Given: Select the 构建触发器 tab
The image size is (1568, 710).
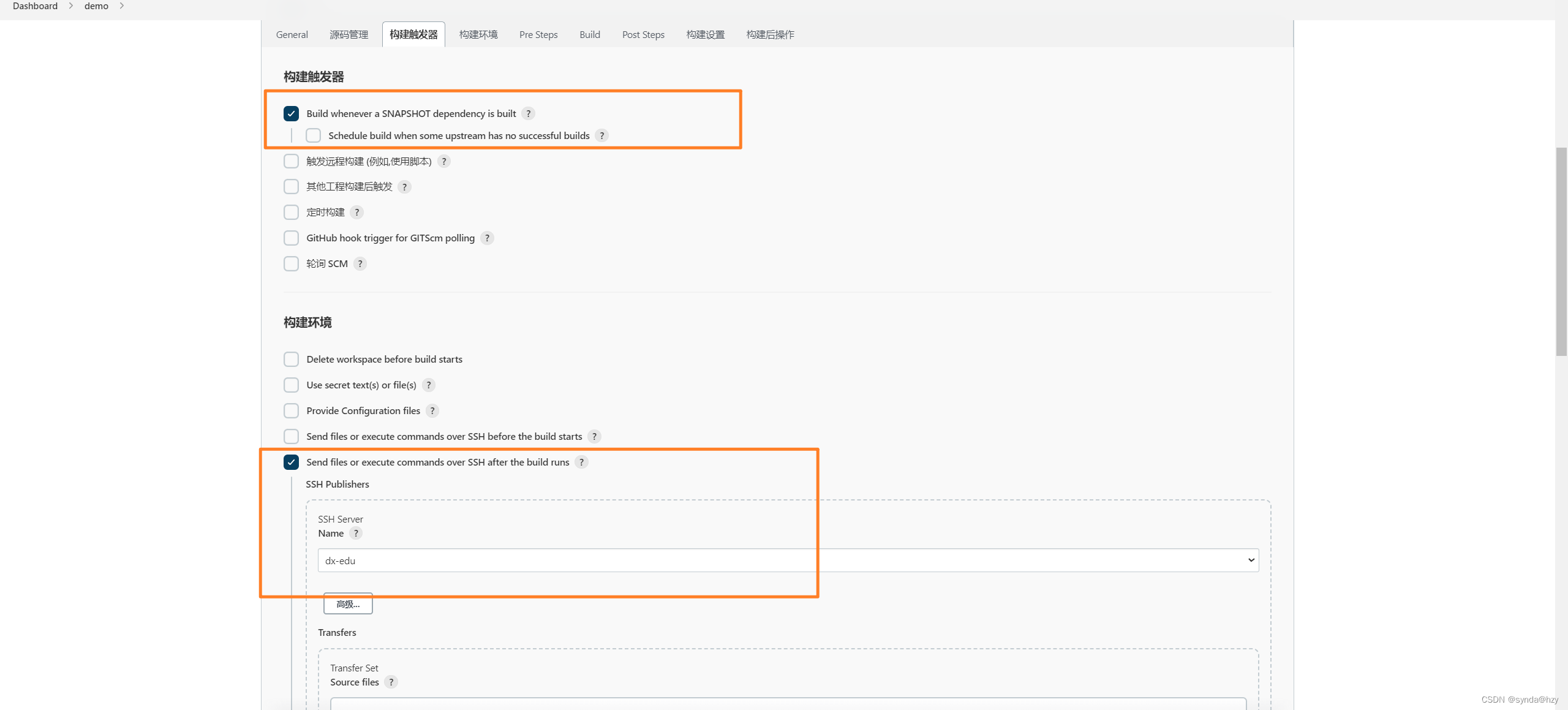Looking at the screenshot, I should pos(413,34).
